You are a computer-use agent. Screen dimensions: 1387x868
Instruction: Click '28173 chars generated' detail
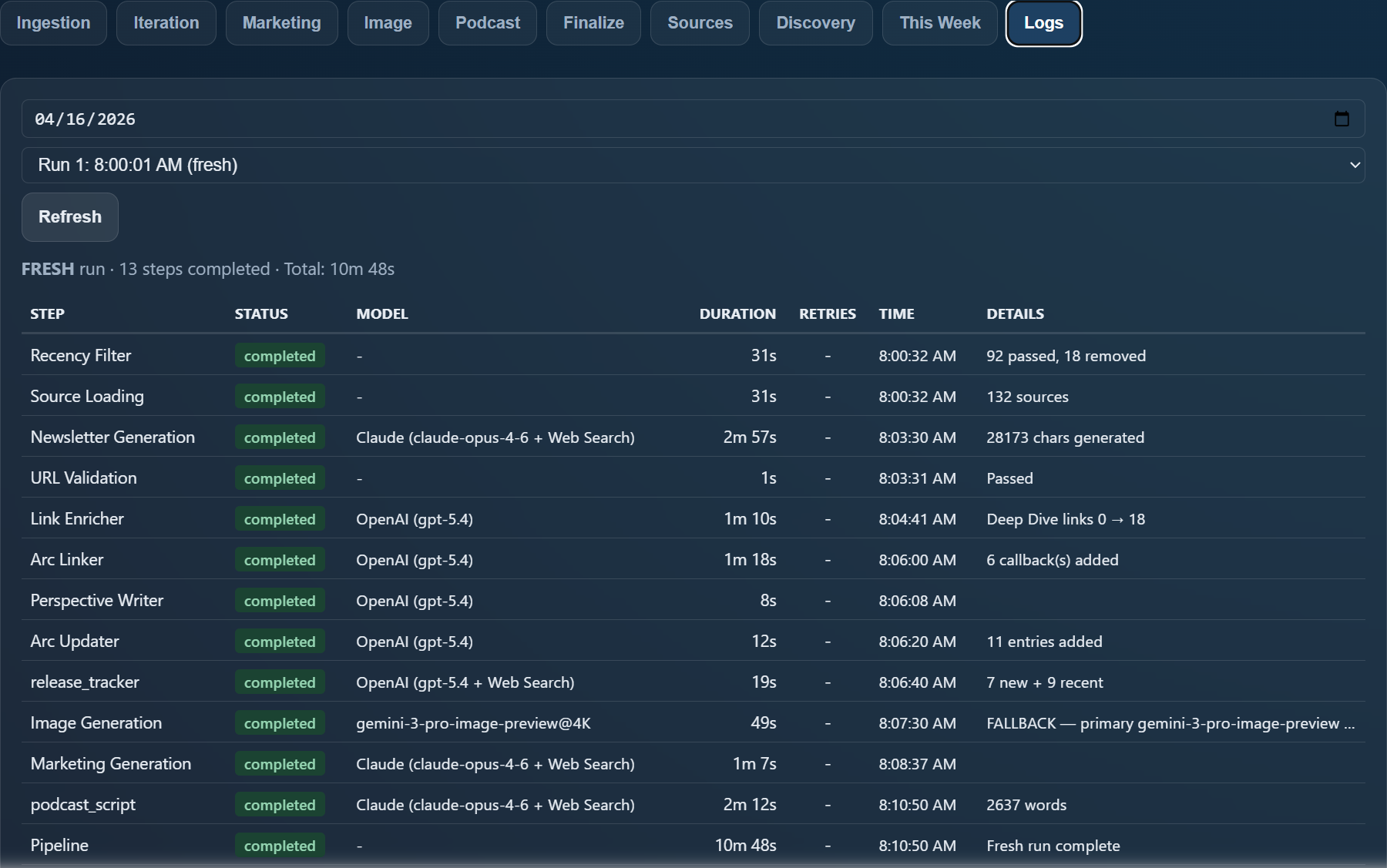point(1065,437)
